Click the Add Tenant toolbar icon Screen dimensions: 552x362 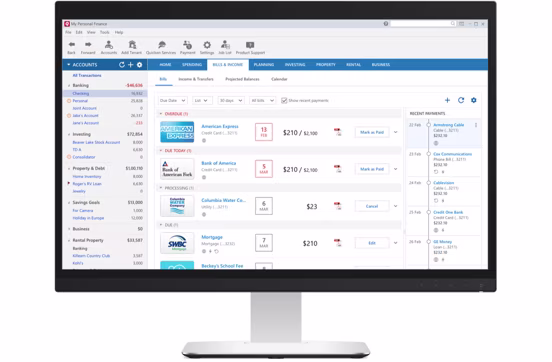tap(132, 45)
